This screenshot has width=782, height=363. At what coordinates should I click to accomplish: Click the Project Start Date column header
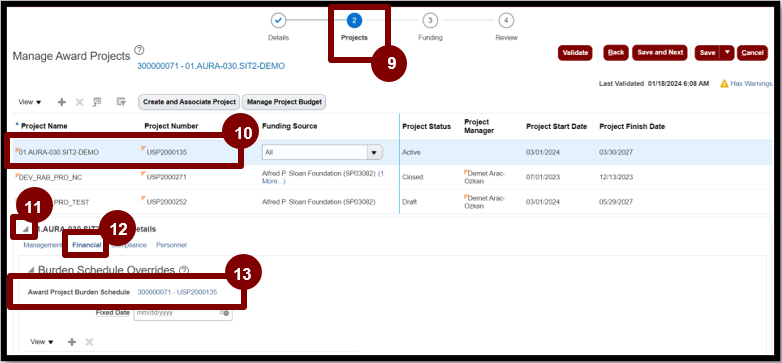[x=556, y=127]
